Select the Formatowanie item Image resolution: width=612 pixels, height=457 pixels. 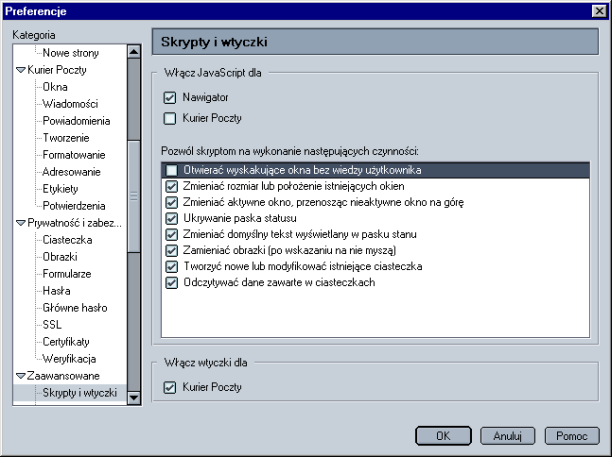pyautogui.click(x=74, y=155)
